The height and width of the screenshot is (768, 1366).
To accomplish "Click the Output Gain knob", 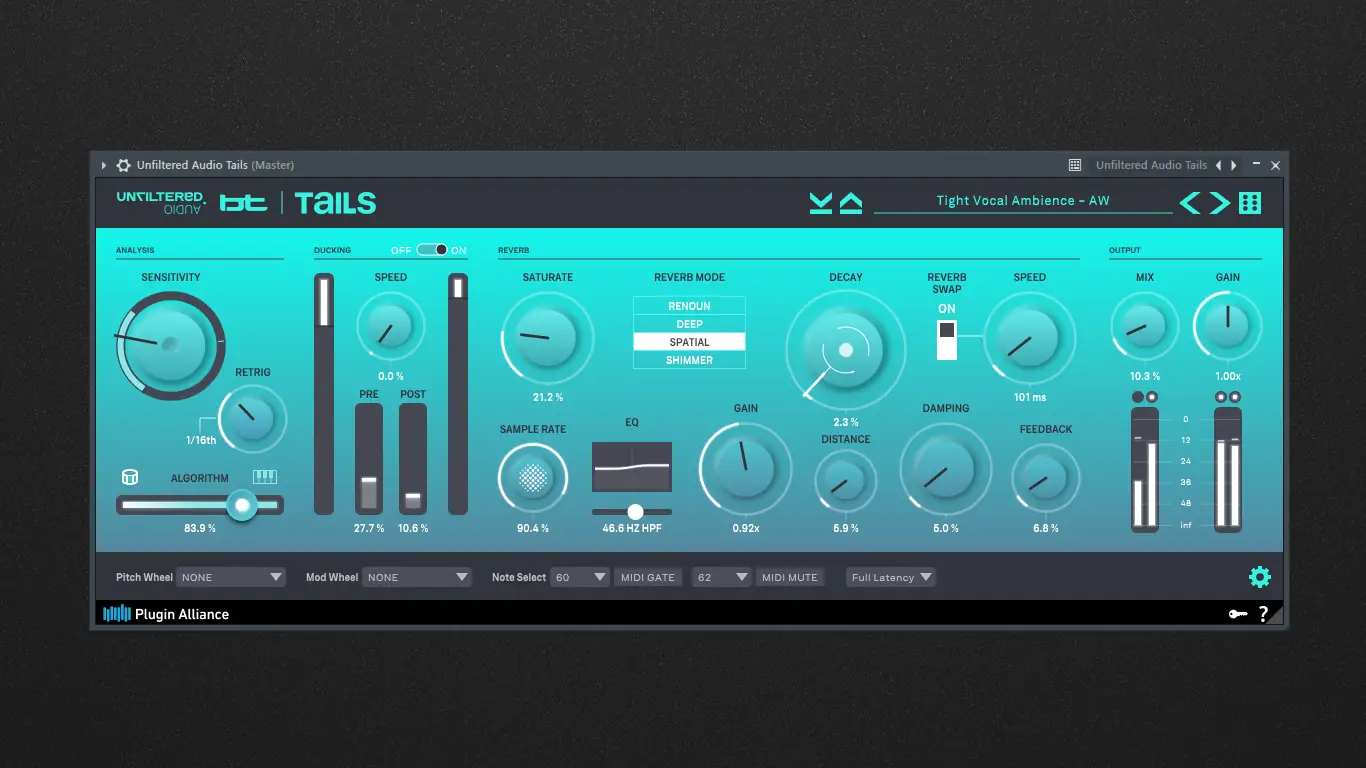I will click(1228, 325).
